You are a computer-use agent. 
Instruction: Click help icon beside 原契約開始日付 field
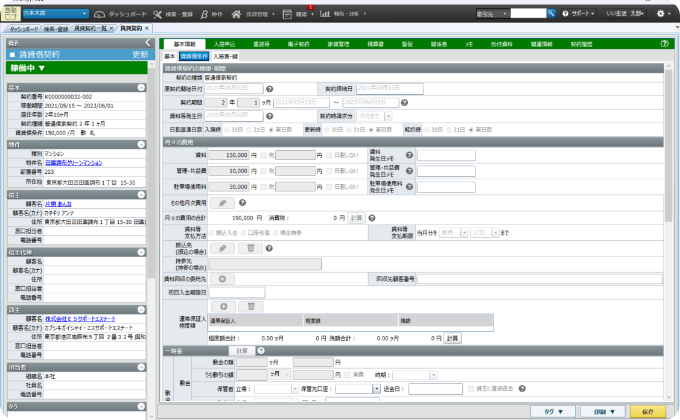click(269, 89)
